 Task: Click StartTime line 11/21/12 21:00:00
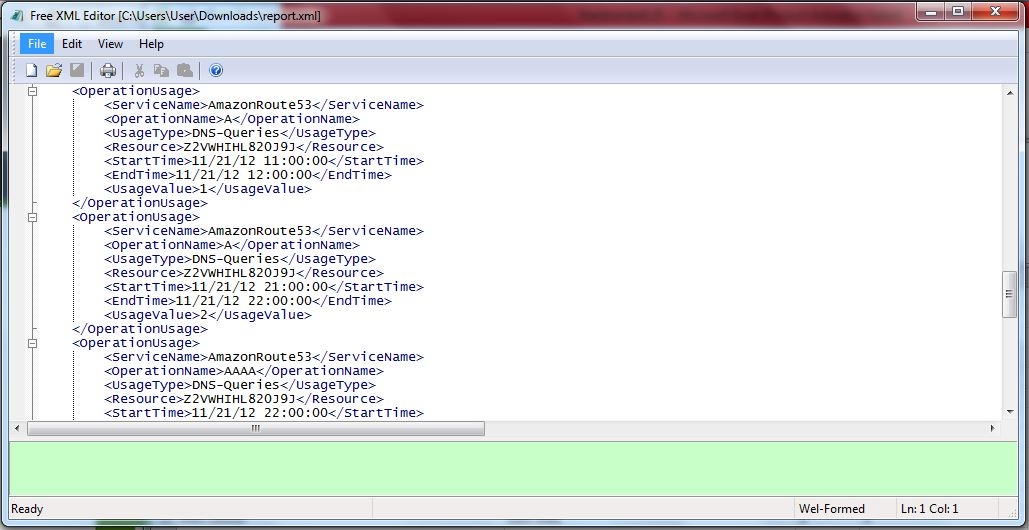tap(264, 287)
